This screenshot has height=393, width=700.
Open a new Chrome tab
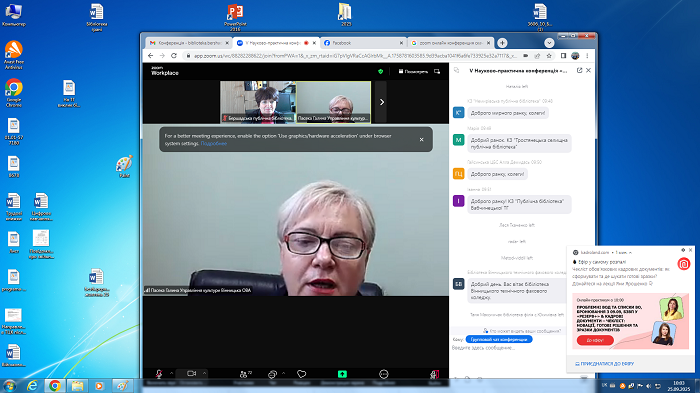pyautogui.click(x=502, y=43)
